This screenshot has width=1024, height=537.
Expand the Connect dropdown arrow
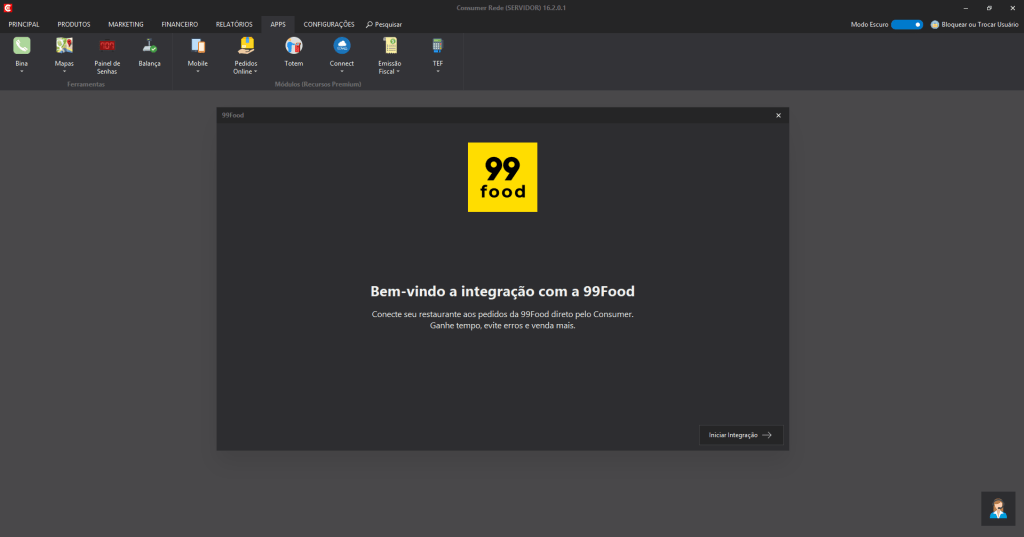click(342, 71)
